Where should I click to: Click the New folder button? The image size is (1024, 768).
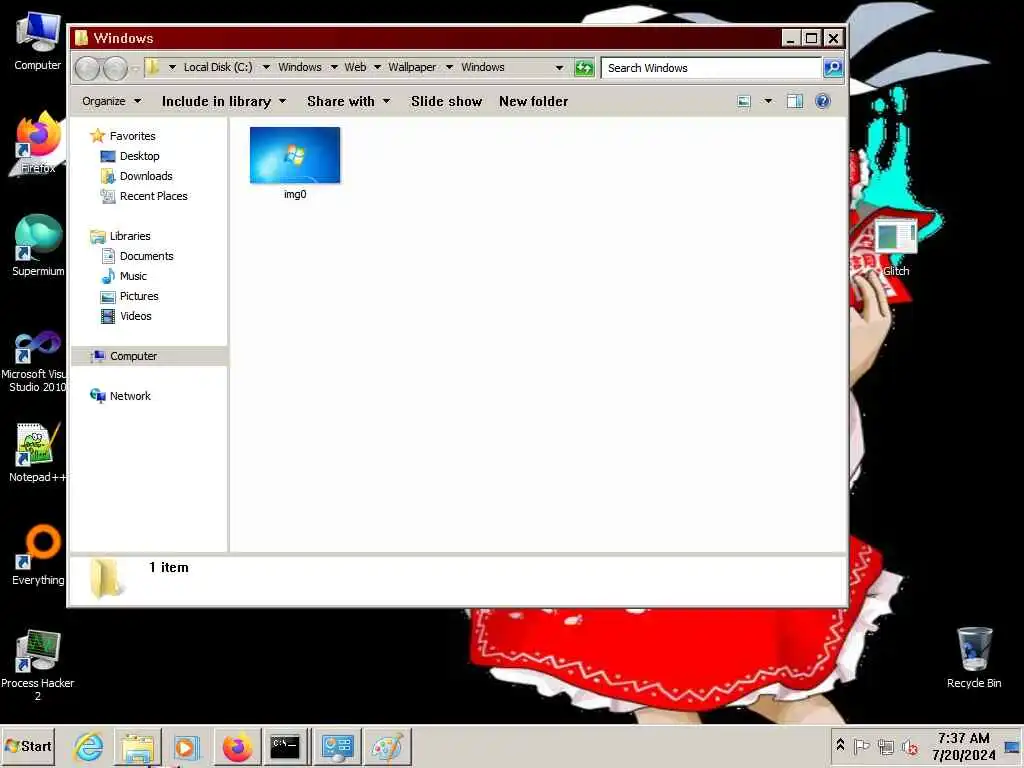pyautogui.click(x=534, y=101)
